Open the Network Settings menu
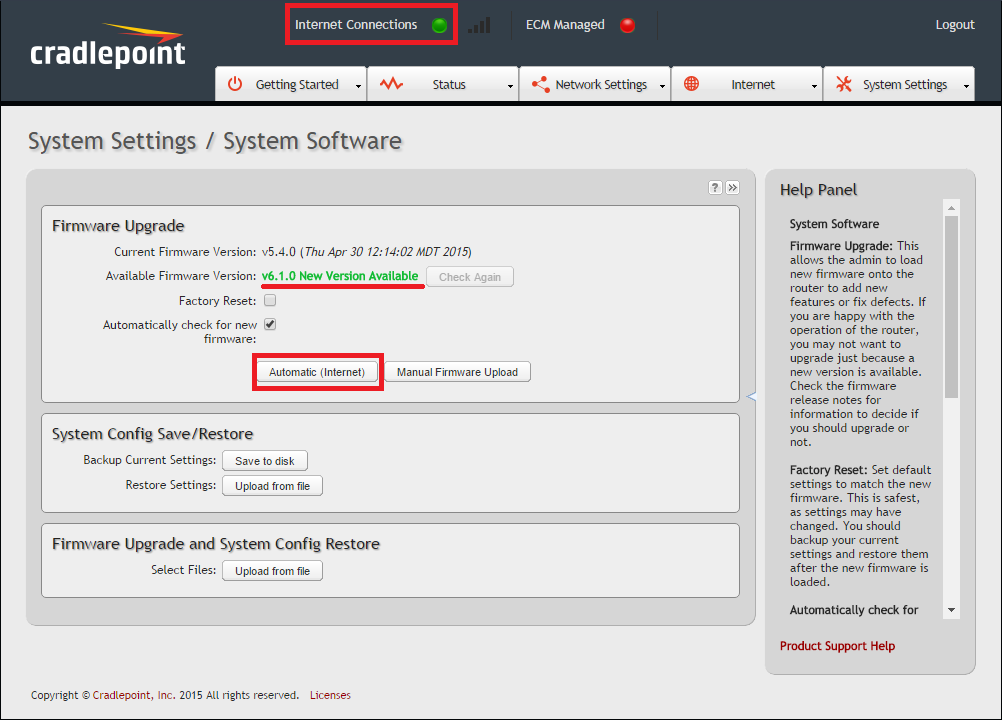Screen dimensions: 1002x720 [595, 84]
